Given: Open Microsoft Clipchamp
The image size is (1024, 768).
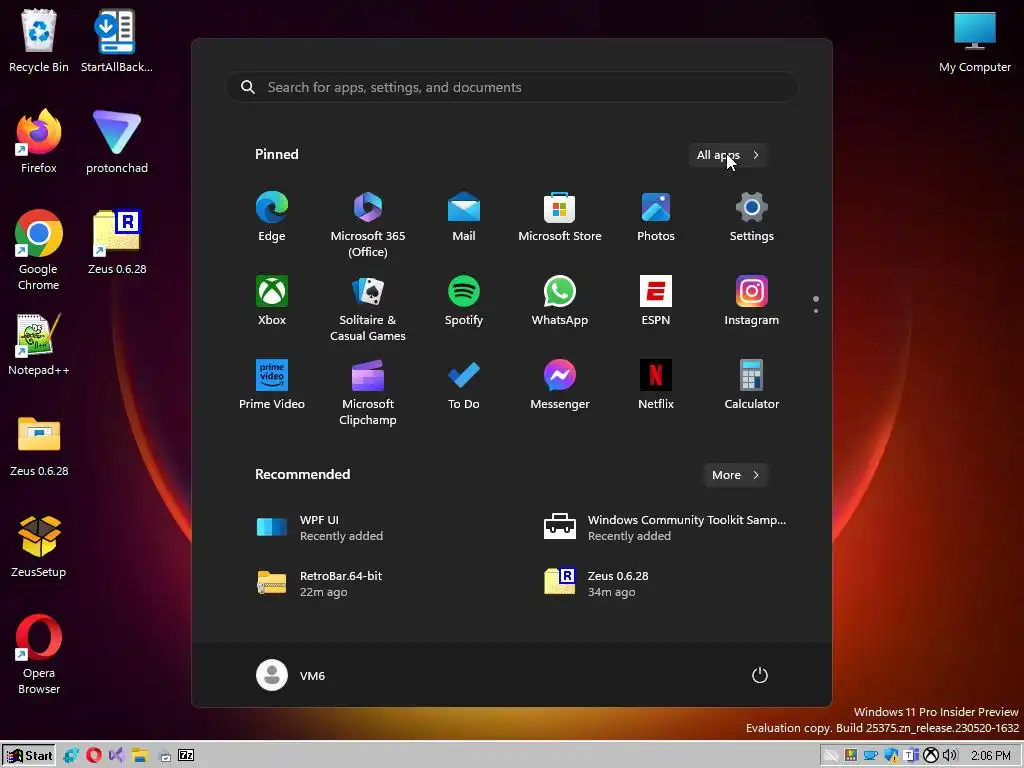Looking at the screenshot, I should click(x=368, y=392).
